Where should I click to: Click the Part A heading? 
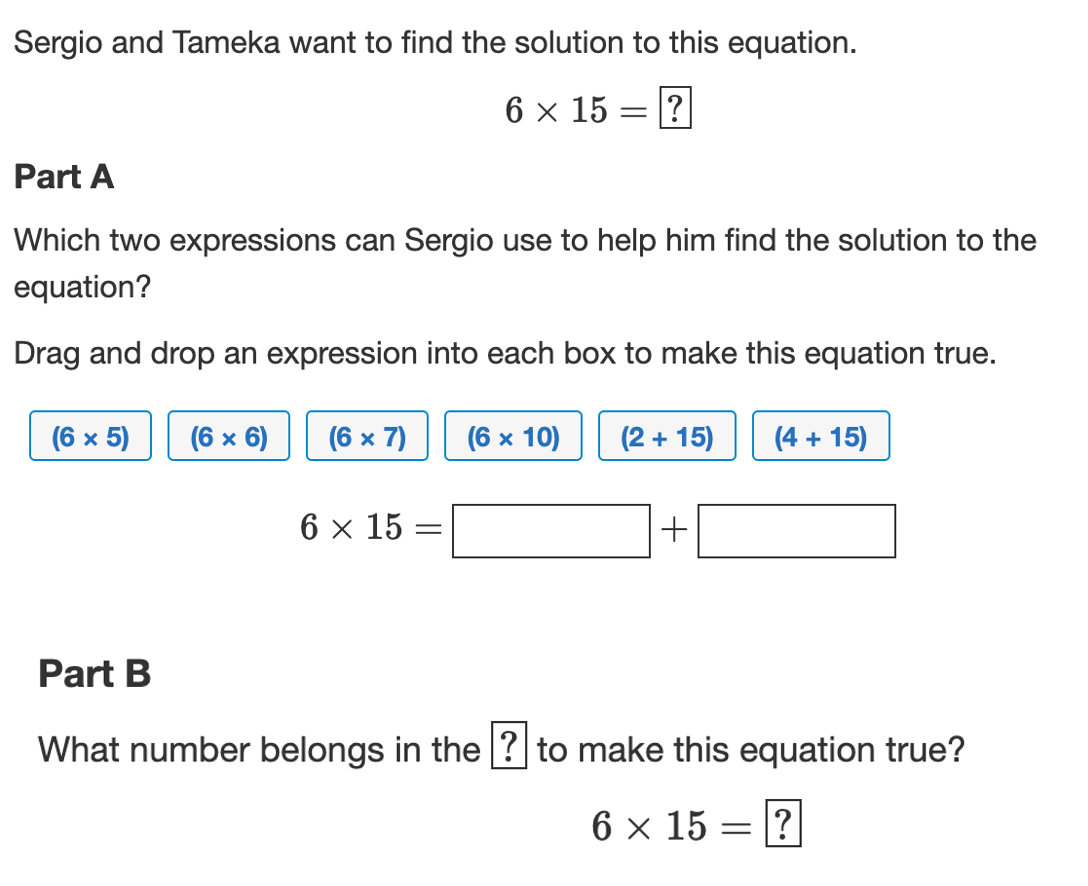coord(64,176)
